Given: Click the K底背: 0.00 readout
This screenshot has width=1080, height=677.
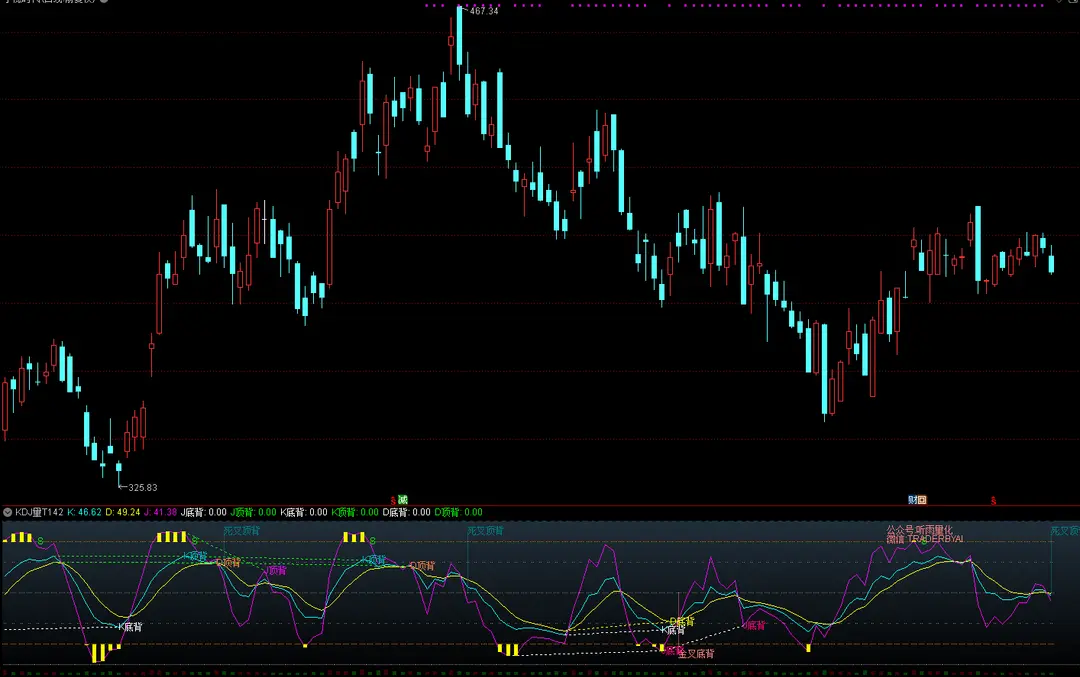Looking at the screenshot, I should pos(304,512).
